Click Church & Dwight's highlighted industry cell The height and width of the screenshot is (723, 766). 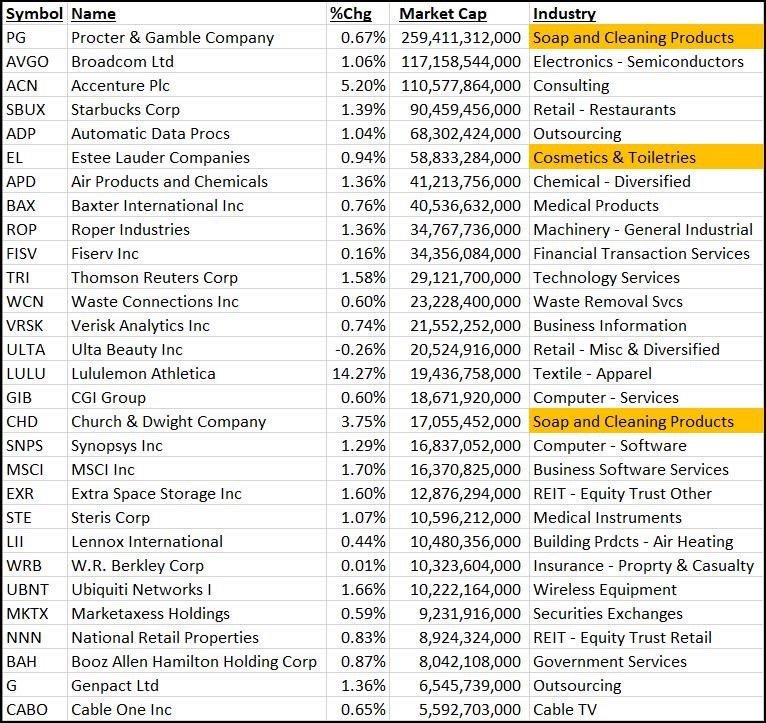click(x=633, y=422)
